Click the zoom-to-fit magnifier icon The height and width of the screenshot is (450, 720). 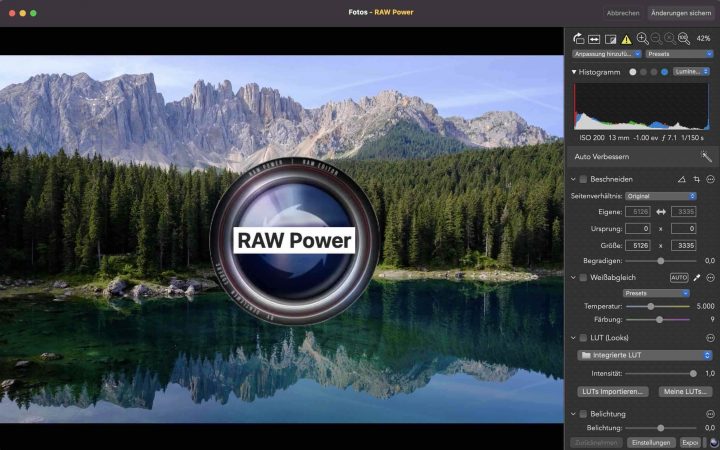point(670,39)
